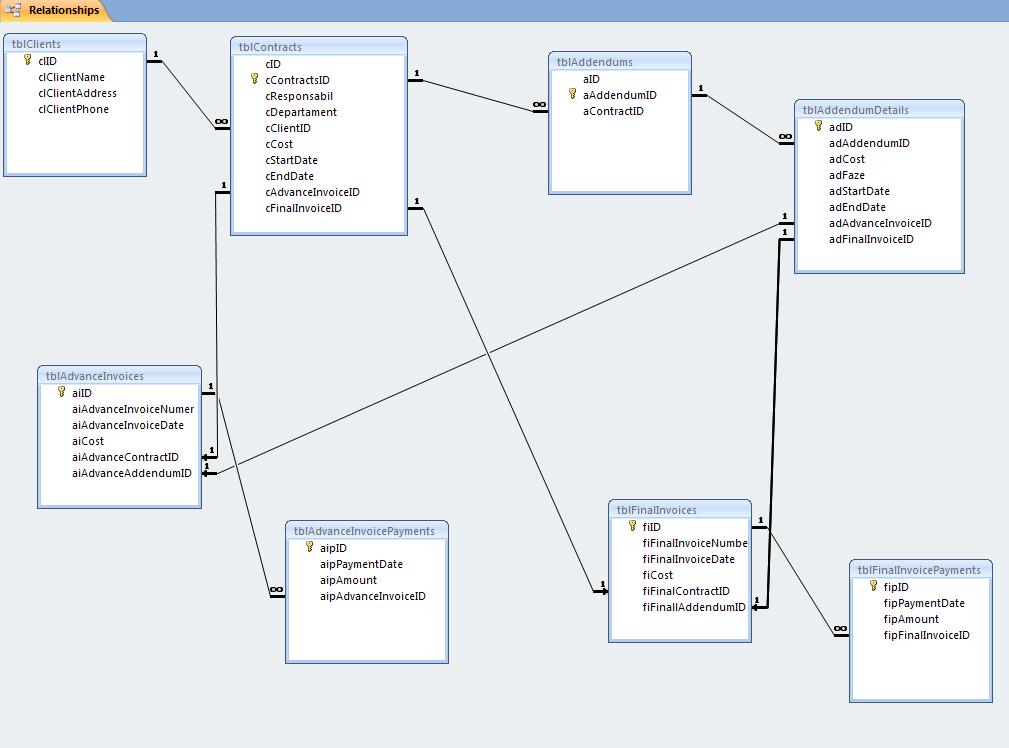Select the aiAdvanceInvoiceDate field
1009x748 pixels.
(x=128, y=425)
